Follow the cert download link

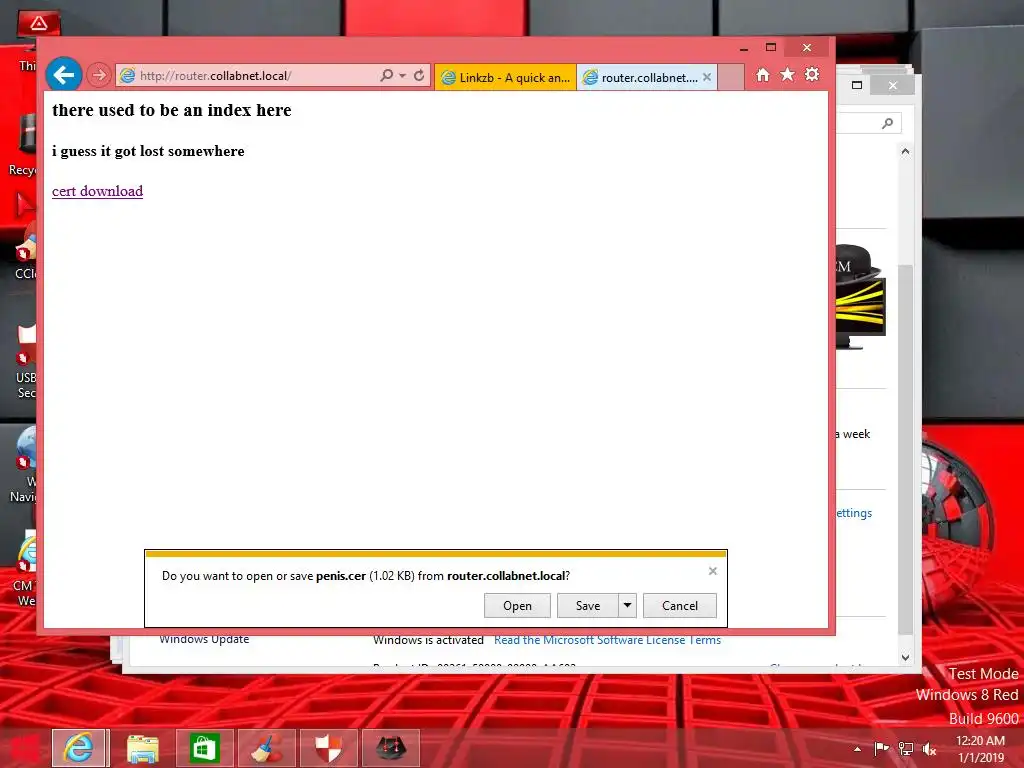pos(97,191)
